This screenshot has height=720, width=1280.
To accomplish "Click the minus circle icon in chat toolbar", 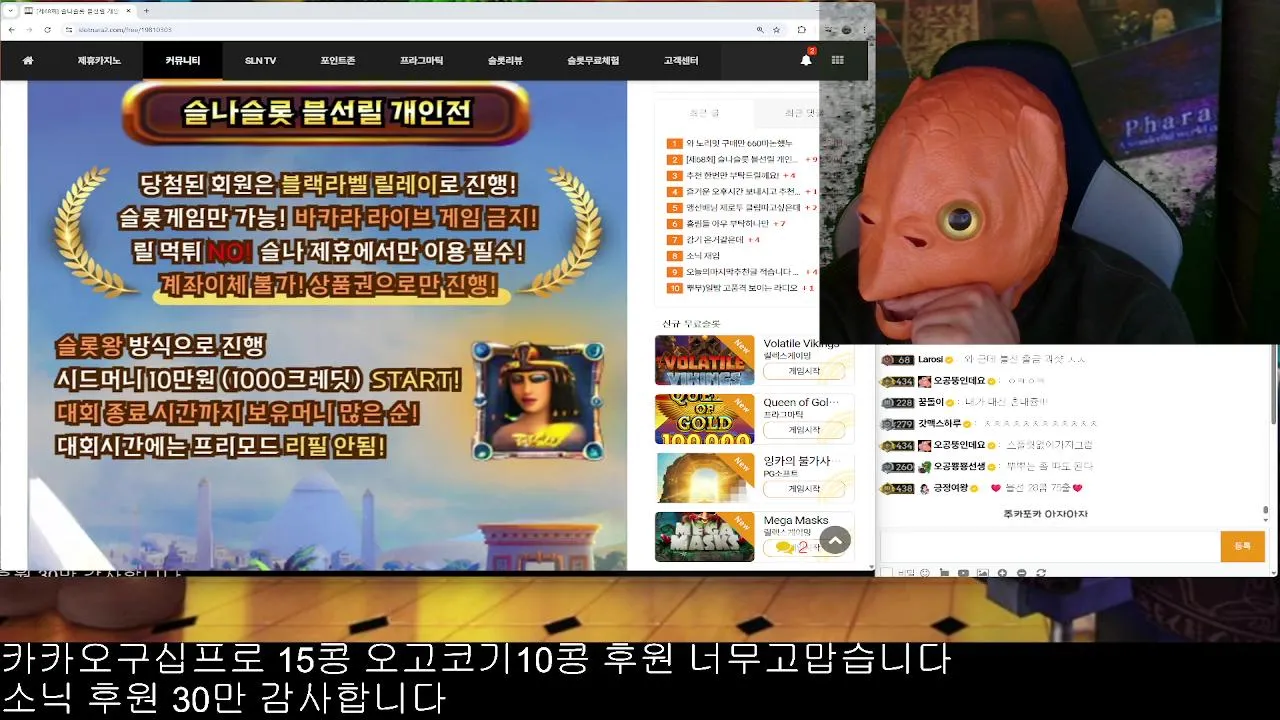I will tap(1021, 573).
